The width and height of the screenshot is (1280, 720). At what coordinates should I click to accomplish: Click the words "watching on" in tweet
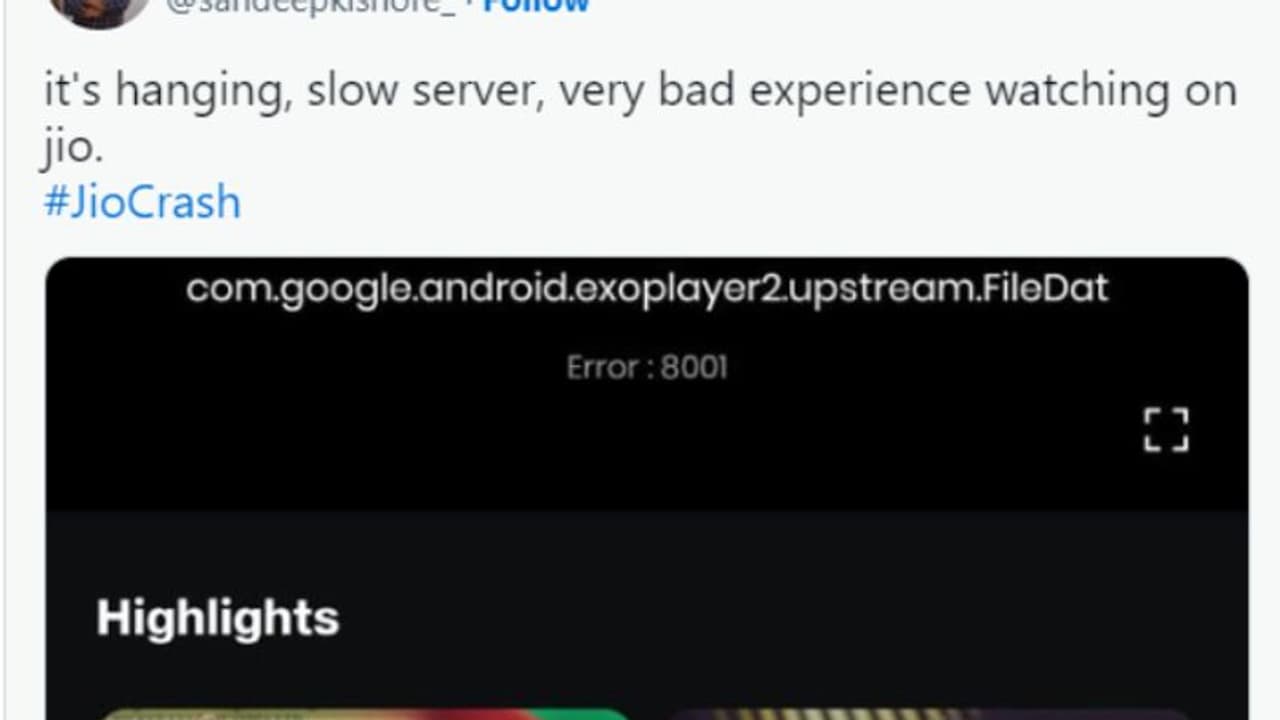[x=1111, y=92]
